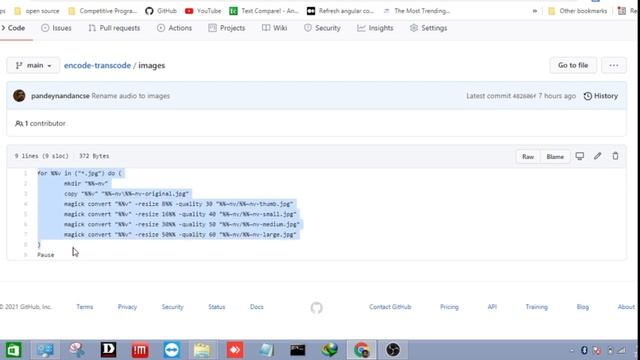Open the Competitive Programming bookmarks folder
This screenshot has width=640, height=360.
102,11
